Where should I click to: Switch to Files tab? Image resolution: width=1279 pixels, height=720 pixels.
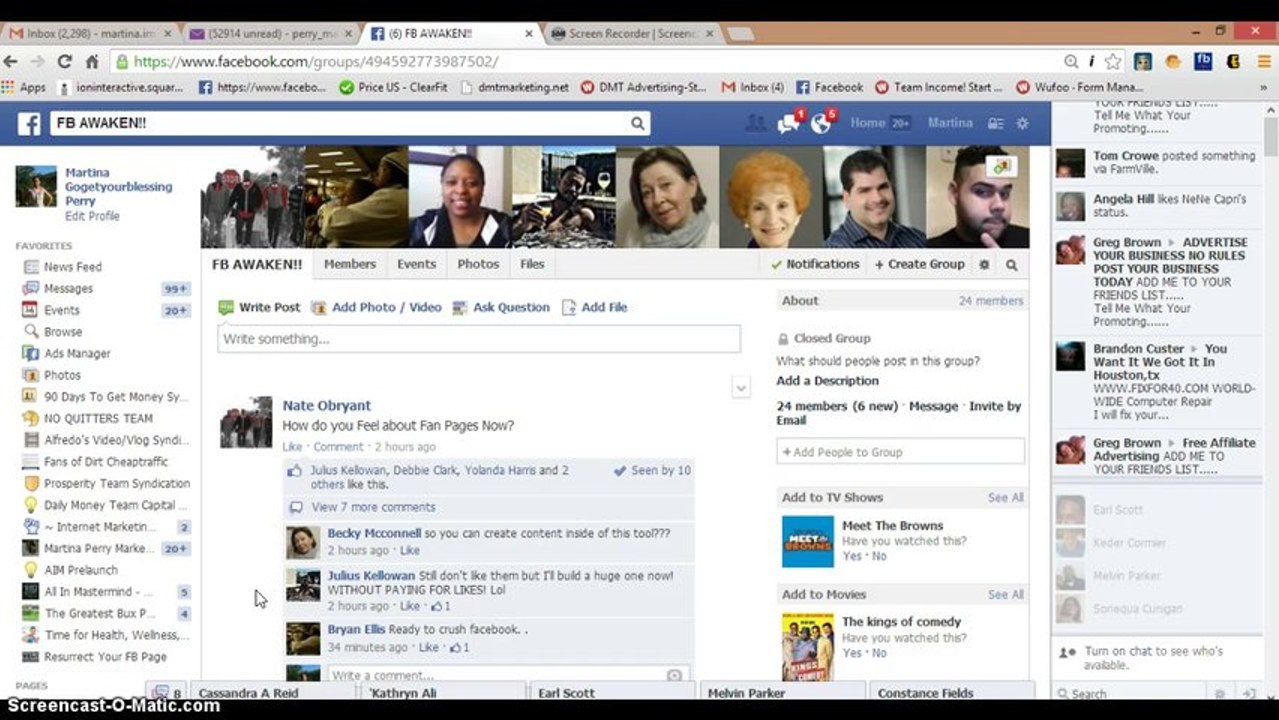click(532, 264)
